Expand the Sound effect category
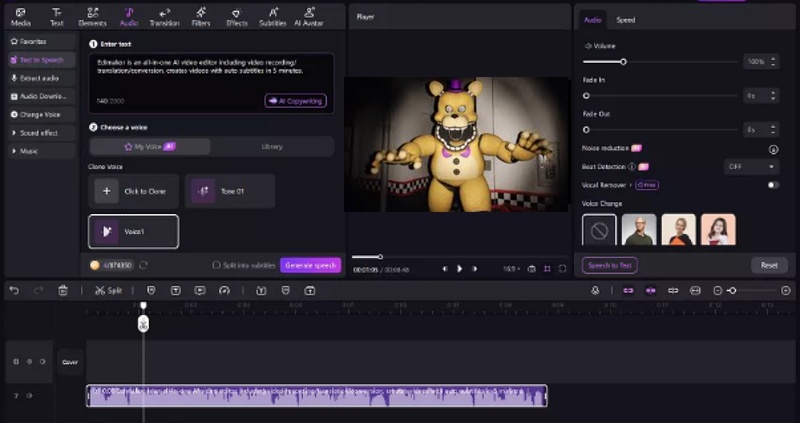Image resolution: width=800 pixels, height=423 pixels. [41, 133]
